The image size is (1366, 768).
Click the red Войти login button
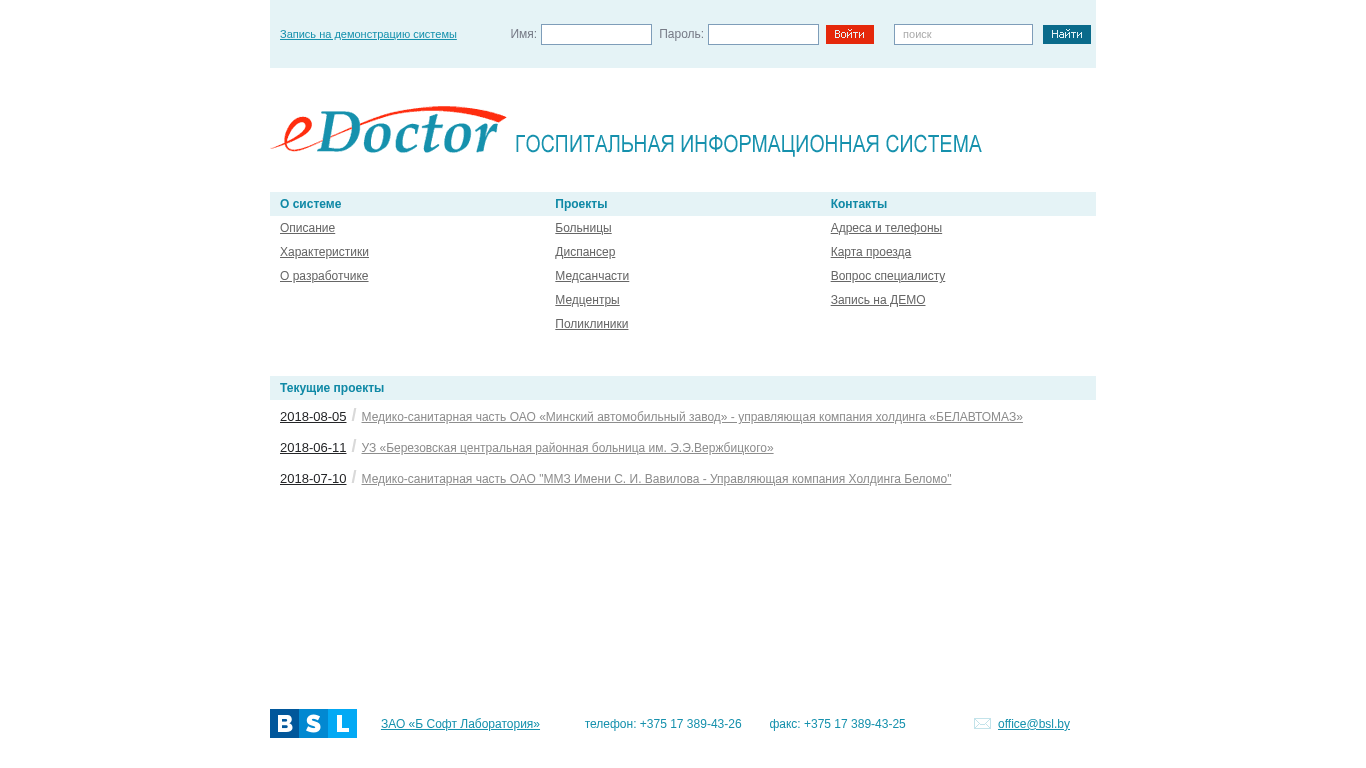click(850, 35)
